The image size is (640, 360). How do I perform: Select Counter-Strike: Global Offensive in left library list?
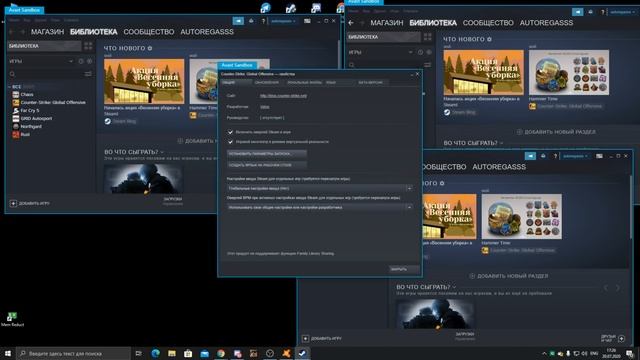pyautogui.click(x=49, y=102)
